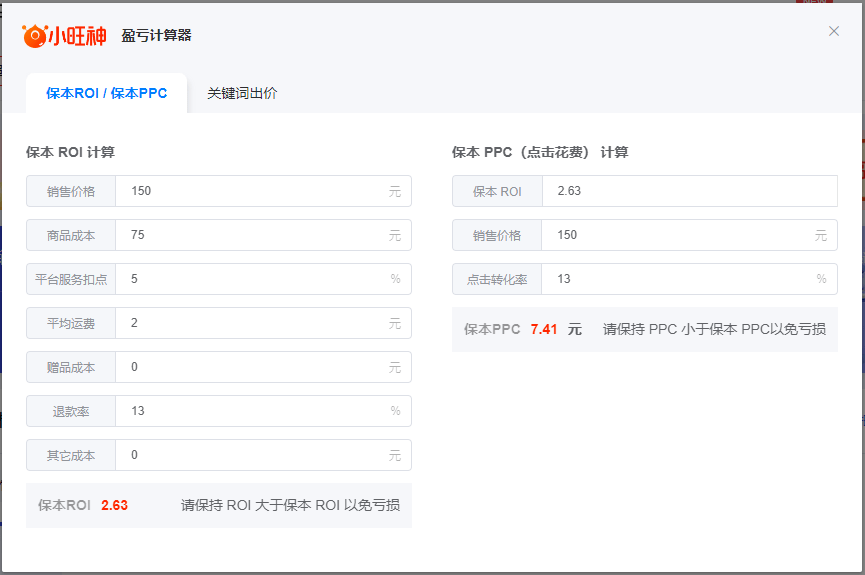Focus the 其它成本 input field
865x575 pixels.
(250, 455)
